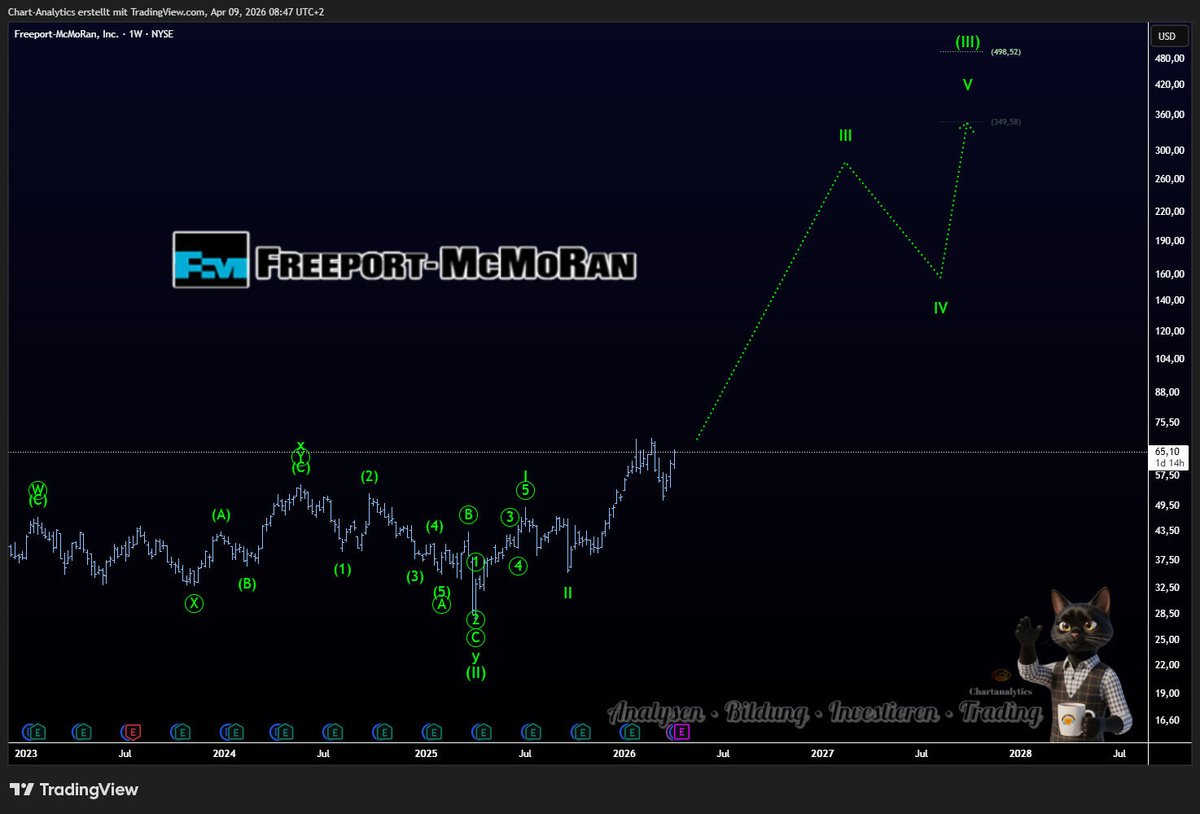Click the 16,60 price axis label
Image resolution: width=1200 pixels, height=814 pixels.
(1170, 720)
